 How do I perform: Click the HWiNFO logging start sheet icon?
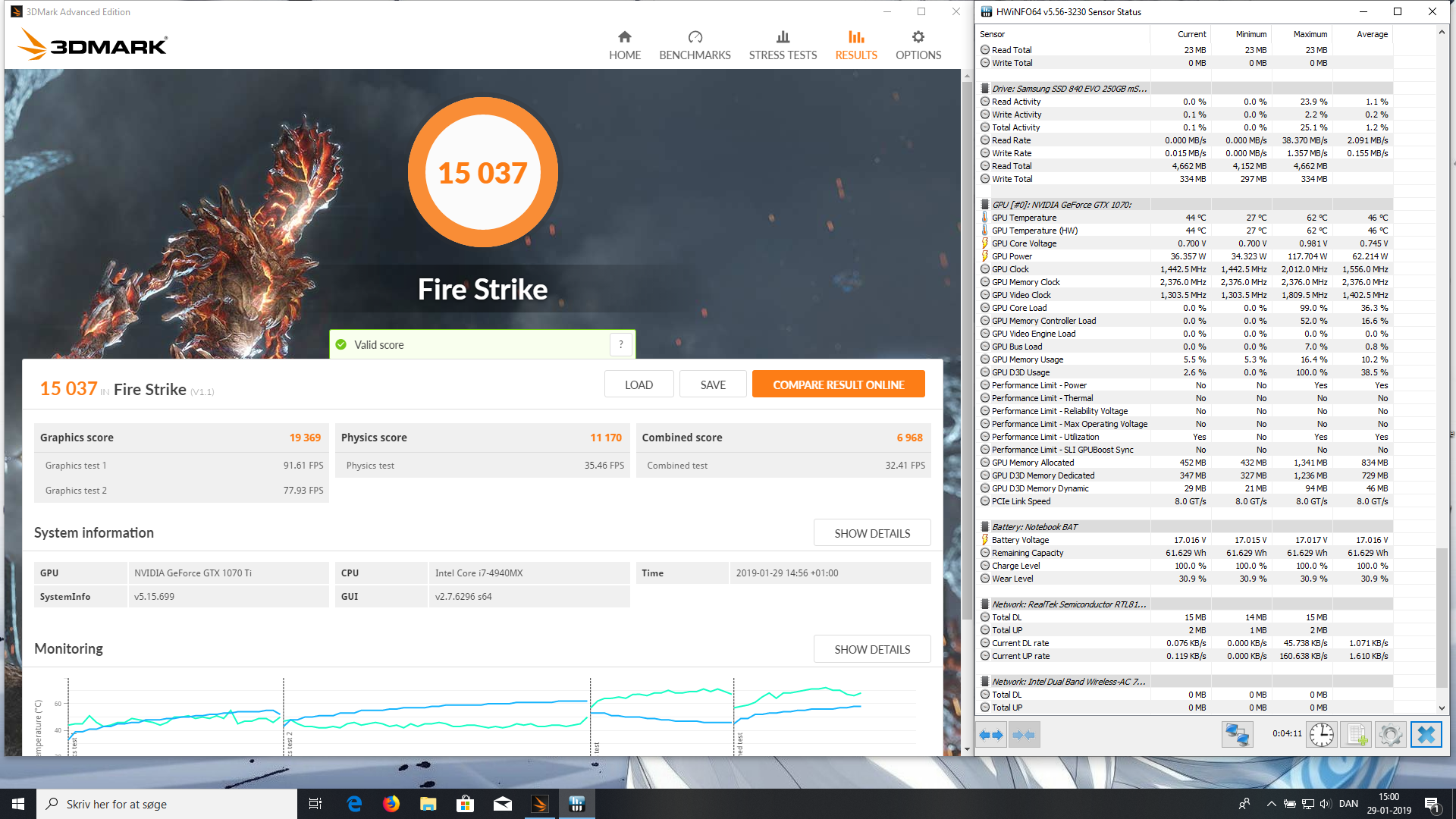pyautogui.click(x=1356, y=734)
